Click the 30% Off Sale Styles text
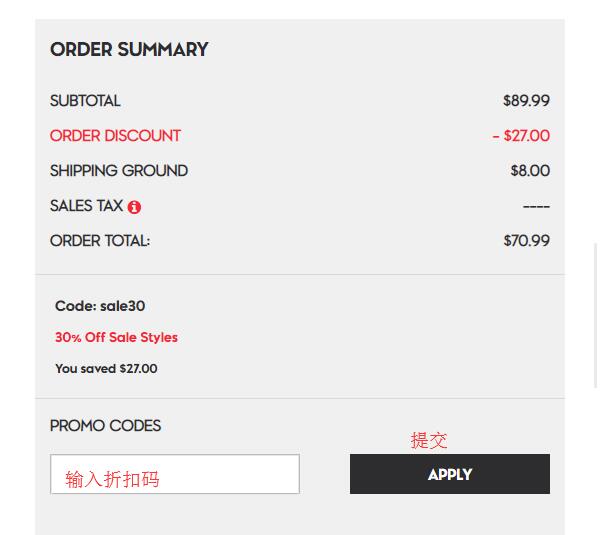 tap(116, 337)
